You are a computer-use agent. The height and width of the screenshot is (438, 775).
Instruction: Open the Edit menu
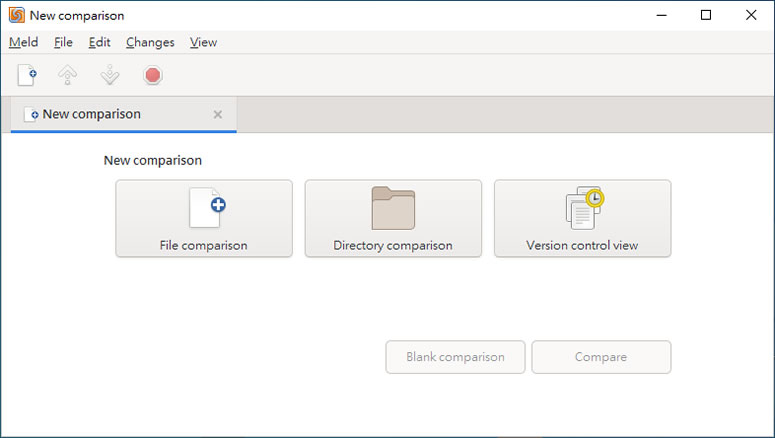99,43
